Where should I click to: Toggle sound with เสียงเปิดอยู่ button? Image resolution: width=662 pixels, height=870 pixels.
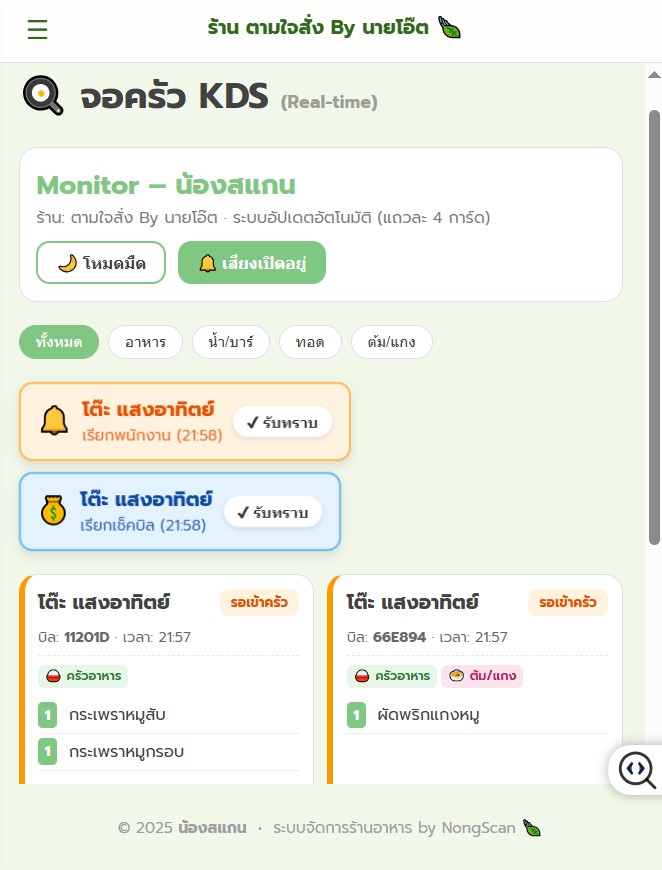[x=252, y=263]
